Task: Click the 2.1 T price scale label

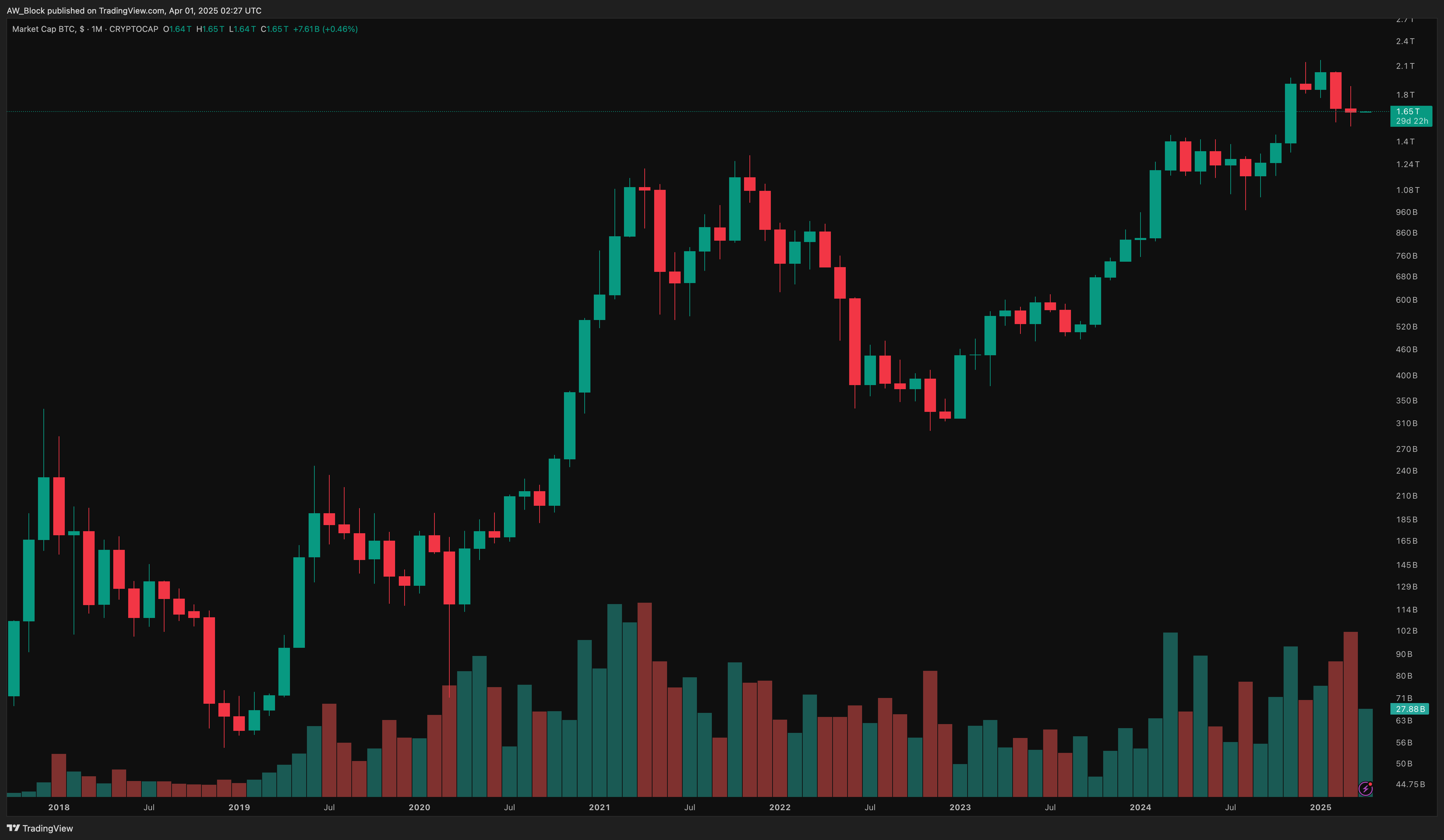Action: click(1405, 66)
